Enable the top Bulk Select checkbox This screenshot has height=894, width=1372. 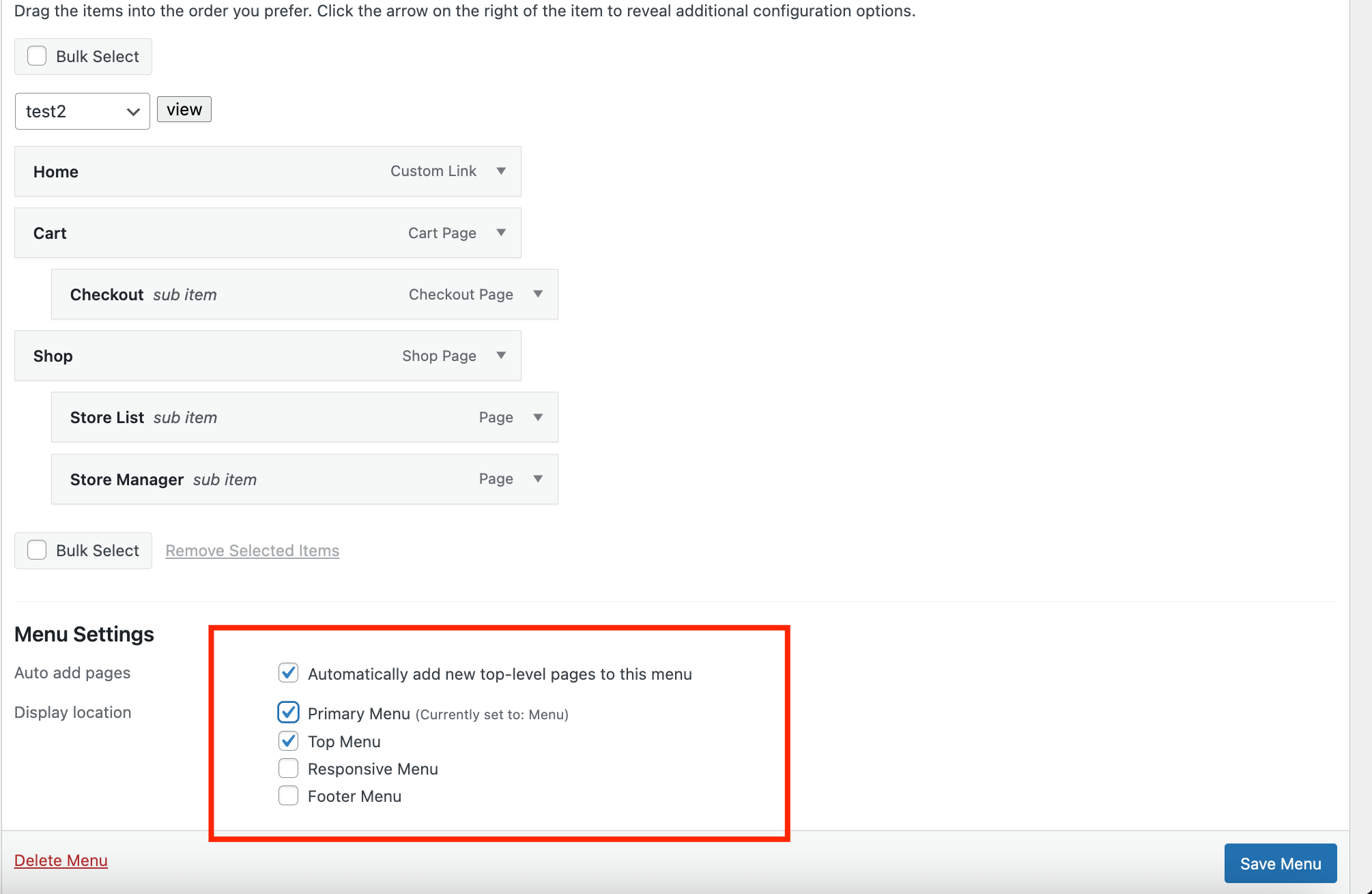(36, 55)
